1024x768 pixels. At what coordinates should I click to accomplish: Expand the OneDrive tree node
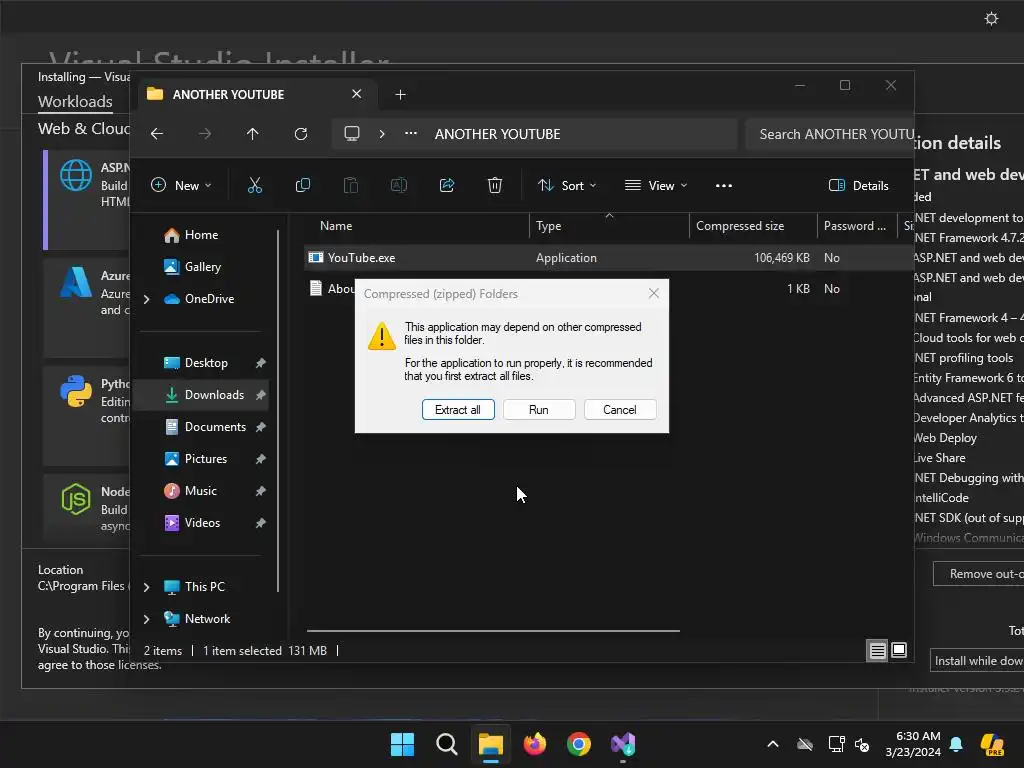[146, 299]
